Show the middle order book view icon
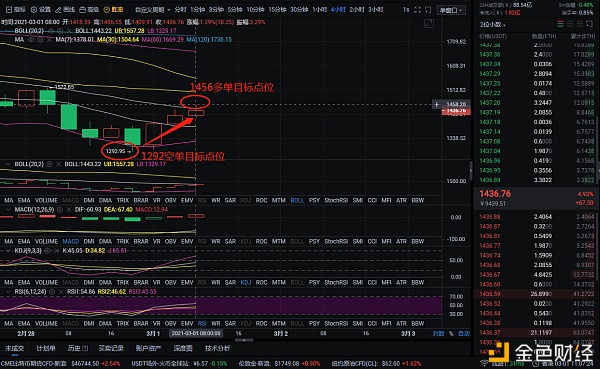The width and height of the screenshot is (600, 369). [x=570, y=24]
